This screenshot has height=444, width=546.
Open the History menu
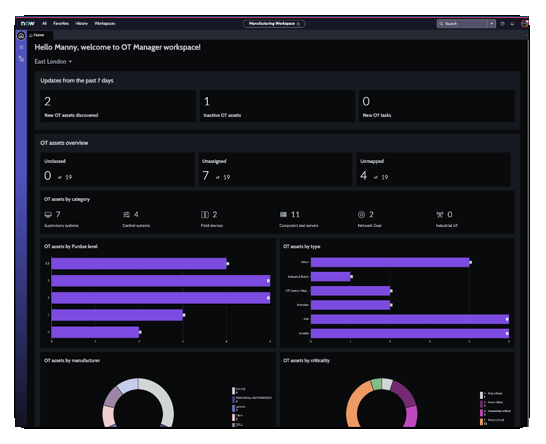tap(81, 24)
